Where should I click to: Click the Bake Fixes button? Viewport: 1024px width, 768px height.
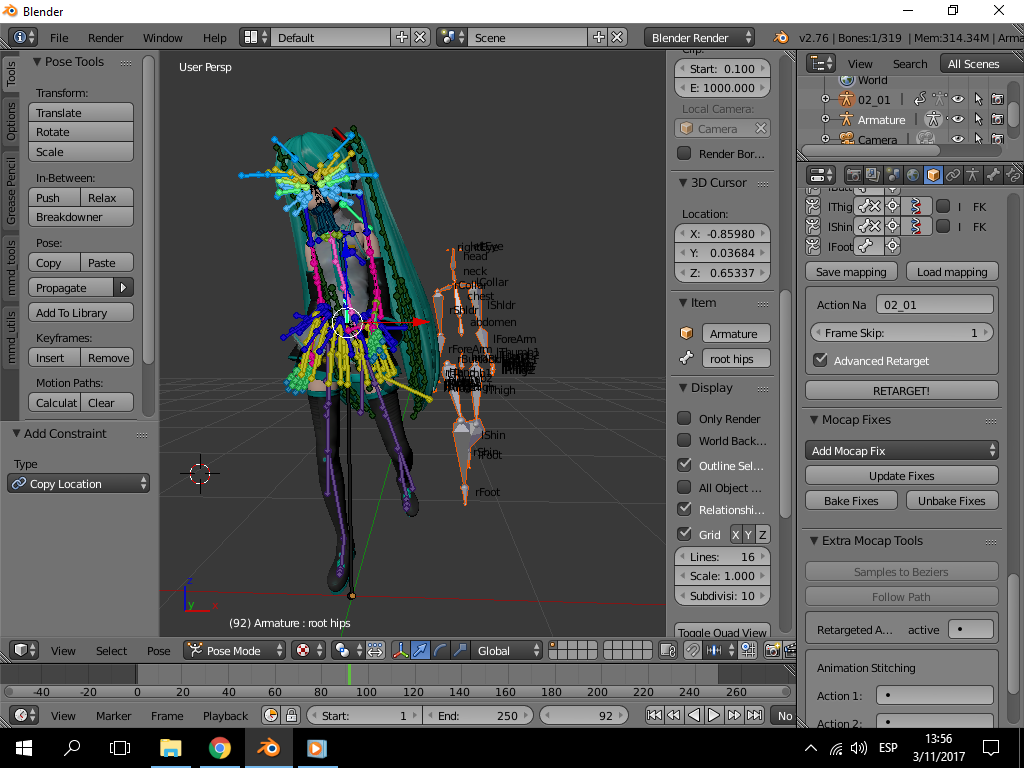[x=851, y=500]
